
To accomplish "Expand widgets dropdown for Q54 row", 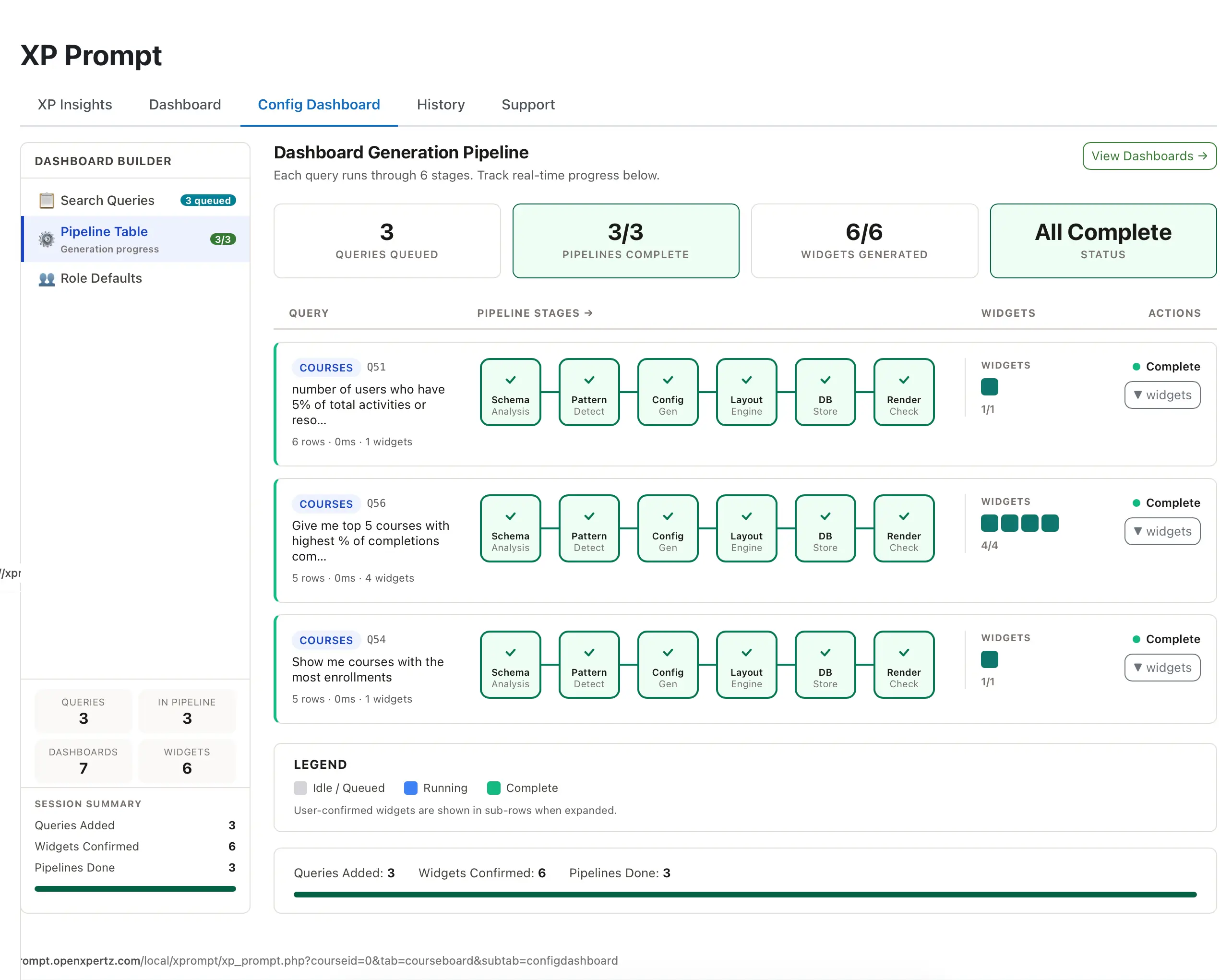I will (1162, 668).
